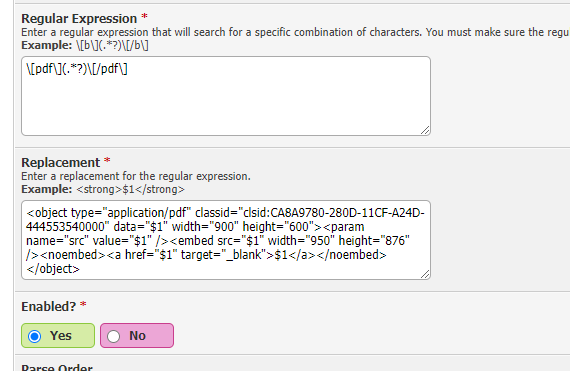Click the red asterisk beside Regular Expression
Image resolution: width=570 pixels, height=371 pixels.
point(144,17)
